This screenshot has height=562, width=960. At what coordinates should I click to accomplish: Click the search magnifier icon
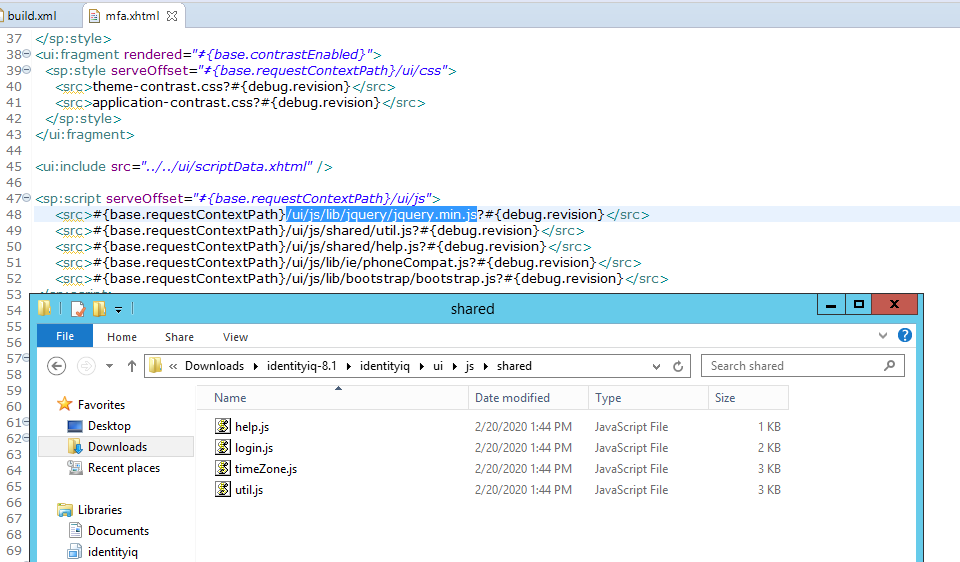(890, 366)
